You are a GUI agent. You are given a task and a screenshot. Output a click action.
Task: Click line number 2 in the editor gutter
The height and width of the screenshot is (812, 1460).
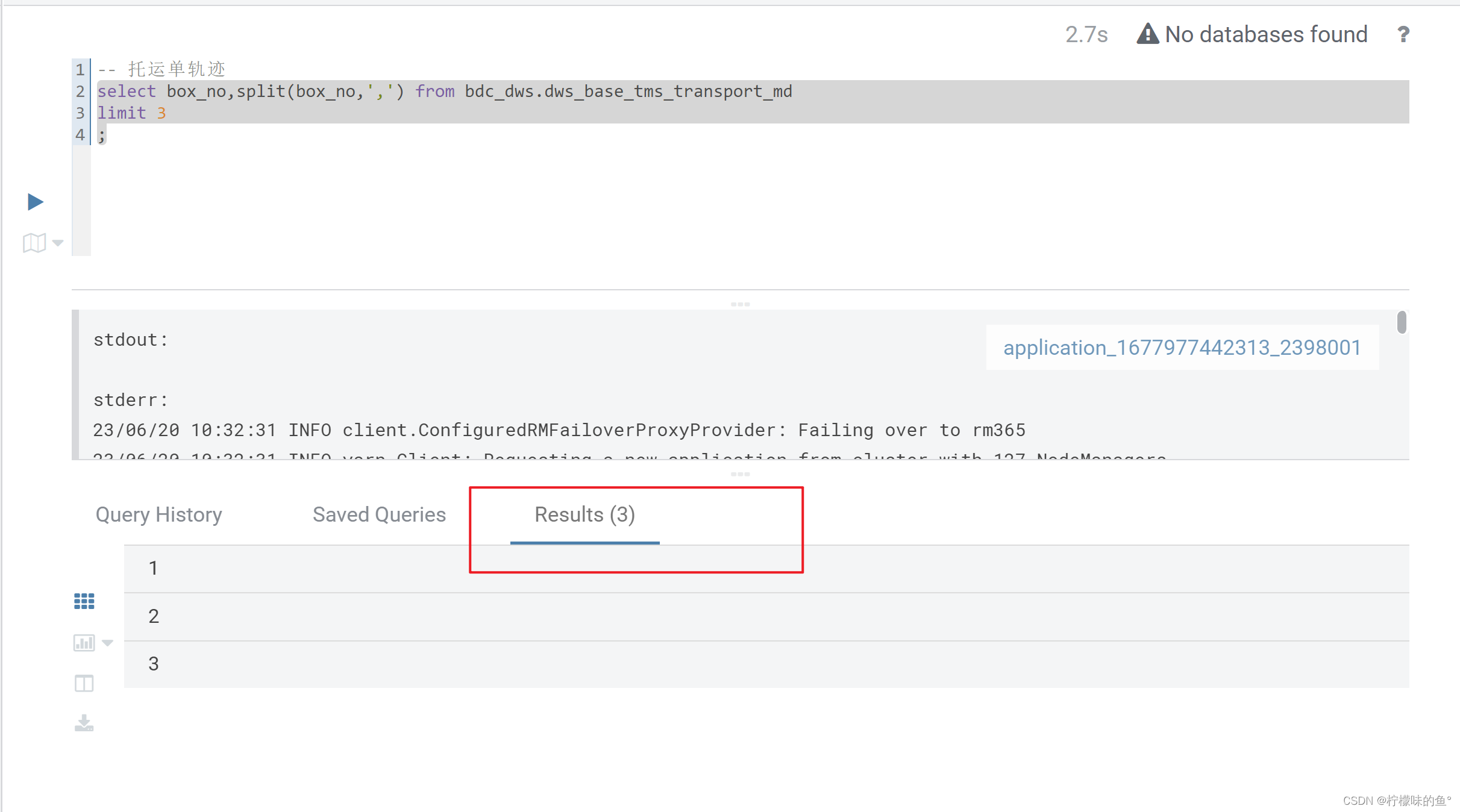coord(80,92)
